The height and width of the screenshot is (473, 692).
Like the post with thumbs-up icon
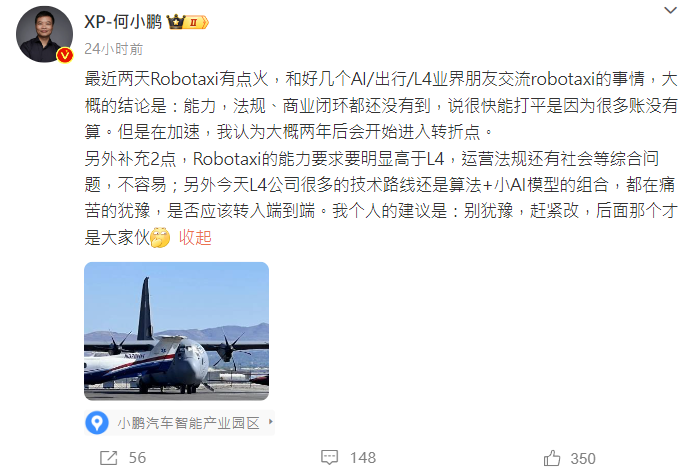point(552,458)
